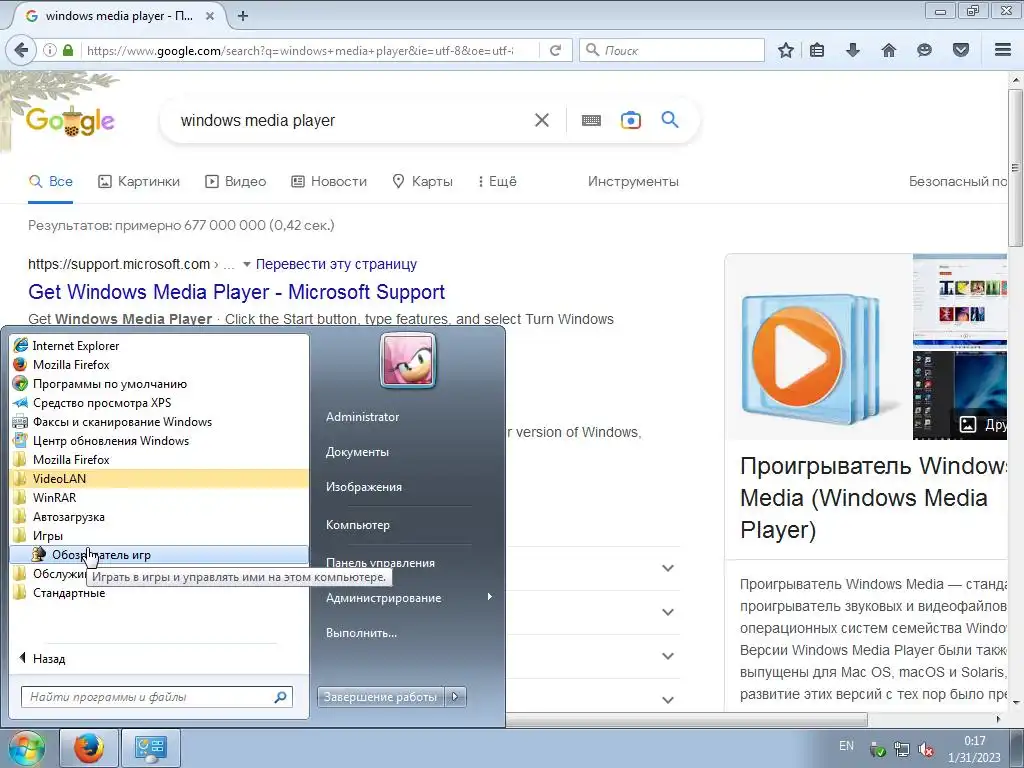Click the Firefox Поиск search box
Viewport: 1024px width, 768px height.
tap(671, 50)
